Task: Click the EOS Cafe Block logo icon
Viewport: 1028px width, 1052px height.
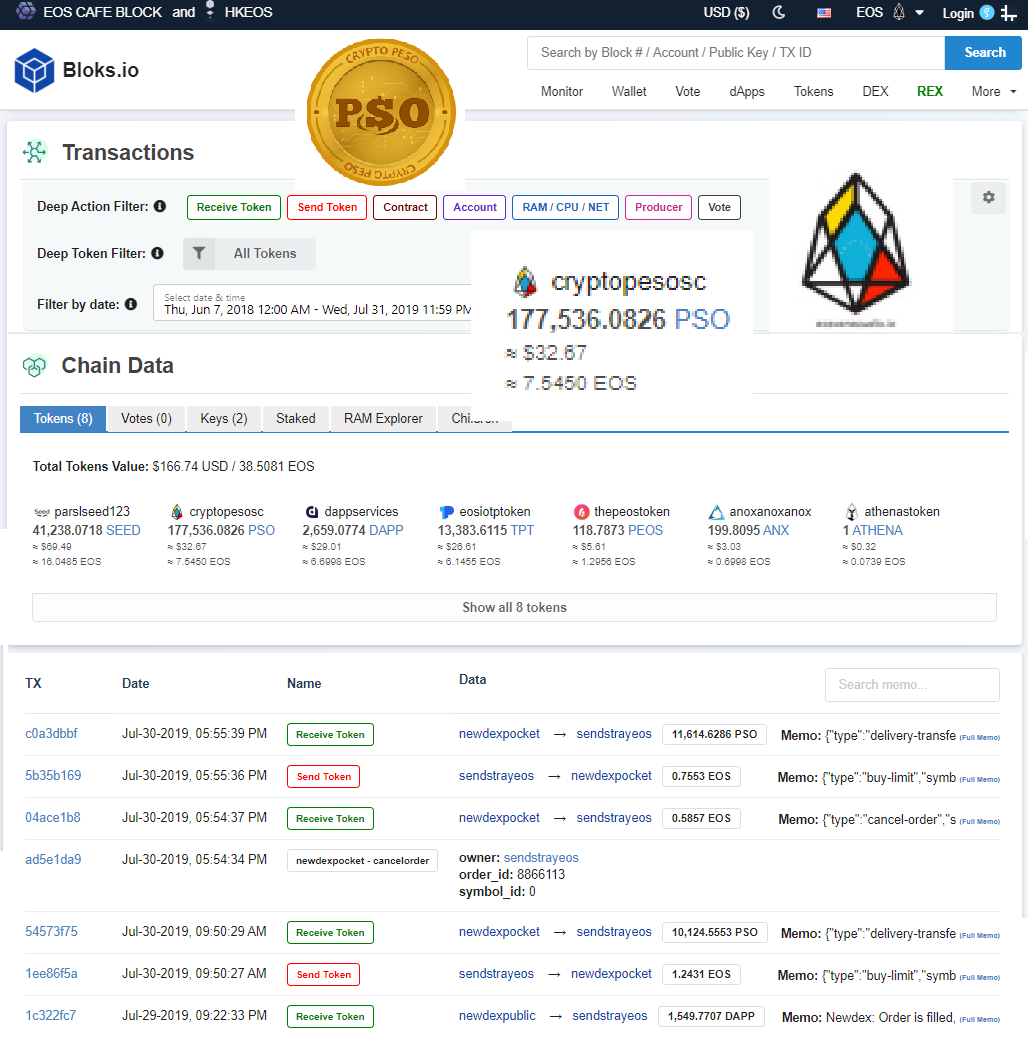Action: coord(25,12)
